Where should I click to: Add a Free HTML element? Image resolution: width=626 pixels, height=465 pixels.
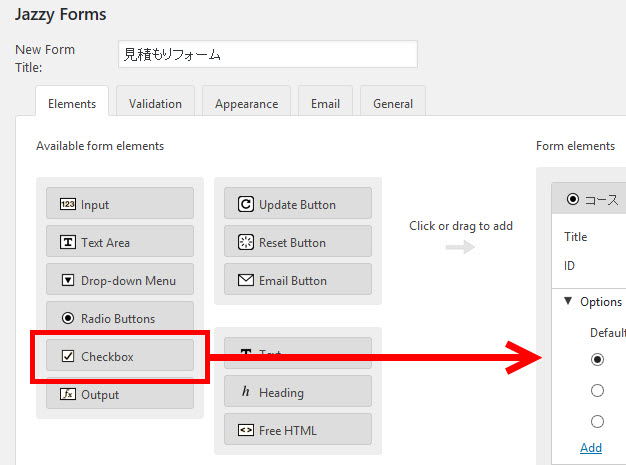[x=298, y=429]
